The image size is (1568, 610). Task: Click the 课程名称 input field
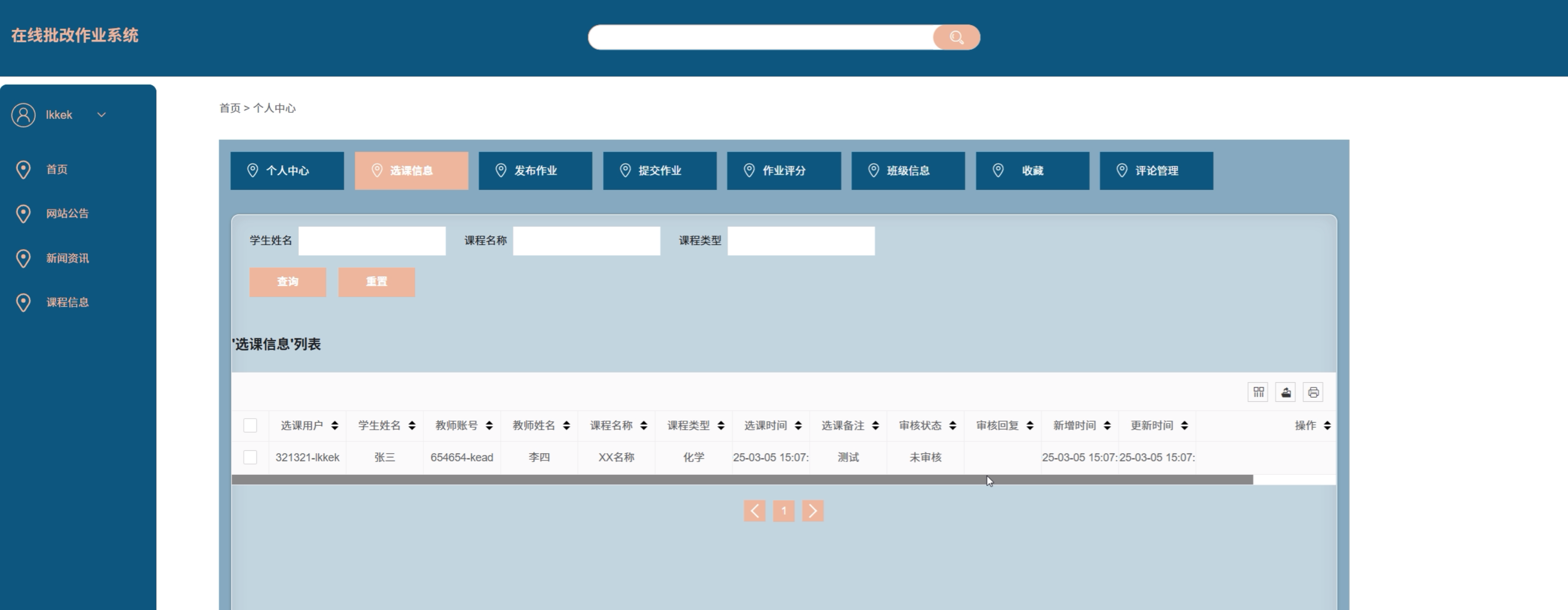point(586,241)
